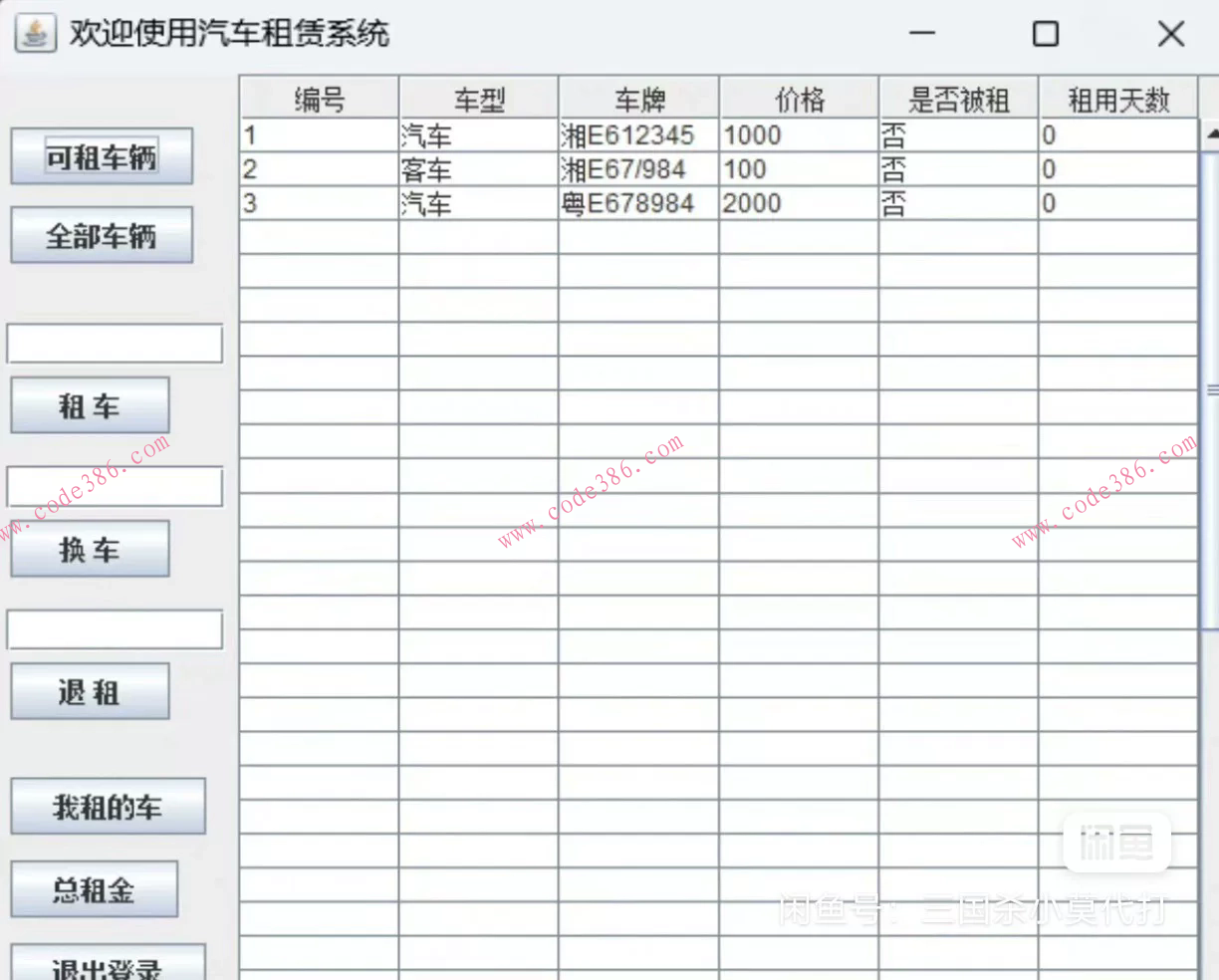Maximize the 汽车租赁系统 window

(x=1046, y=34)
